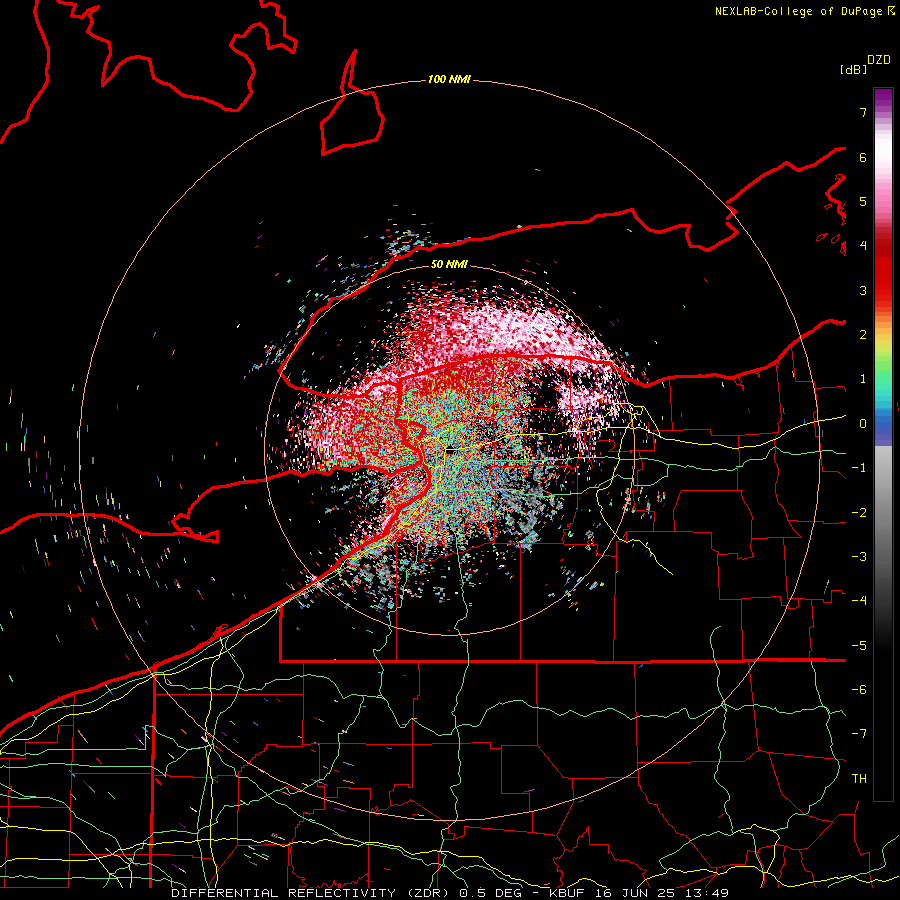Click the 0 dB tick on color scale
900x900 pixels.
point(863,424)
